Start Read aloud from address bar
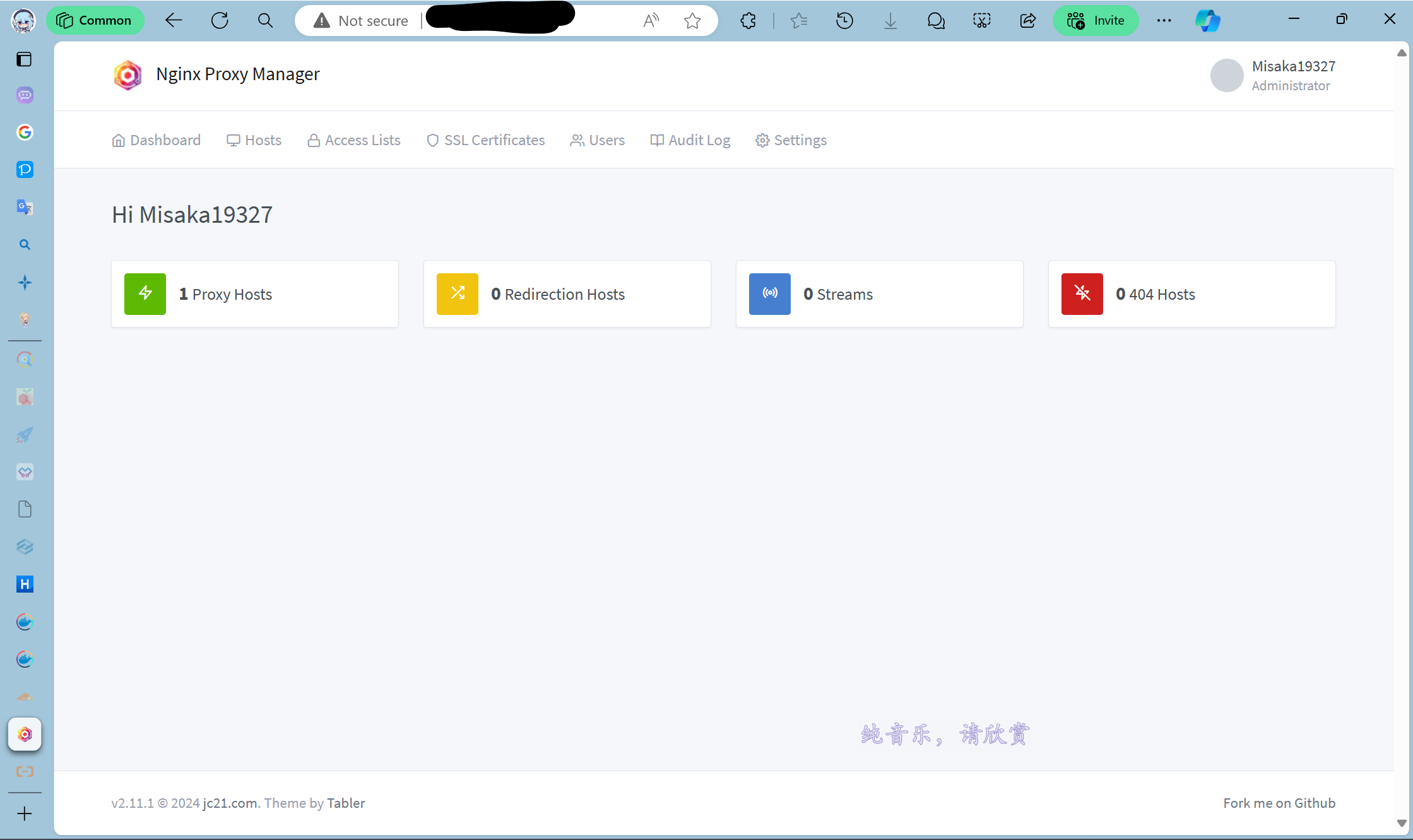The width and height of the screenshot is (1413, 840). coord(651,21)
